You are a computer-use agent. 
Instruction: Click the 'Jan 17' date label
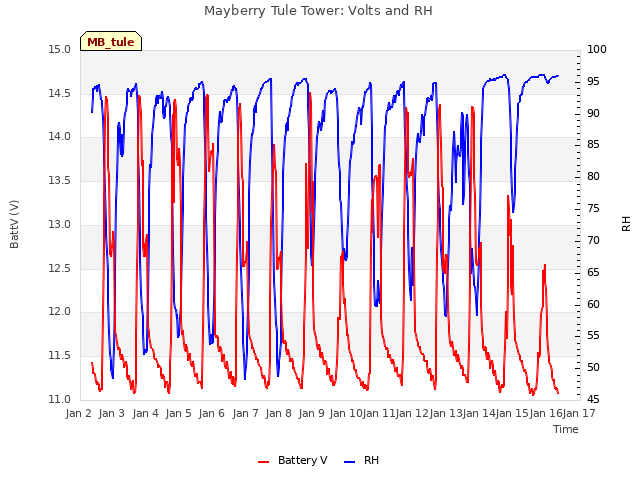click(579, 413)
